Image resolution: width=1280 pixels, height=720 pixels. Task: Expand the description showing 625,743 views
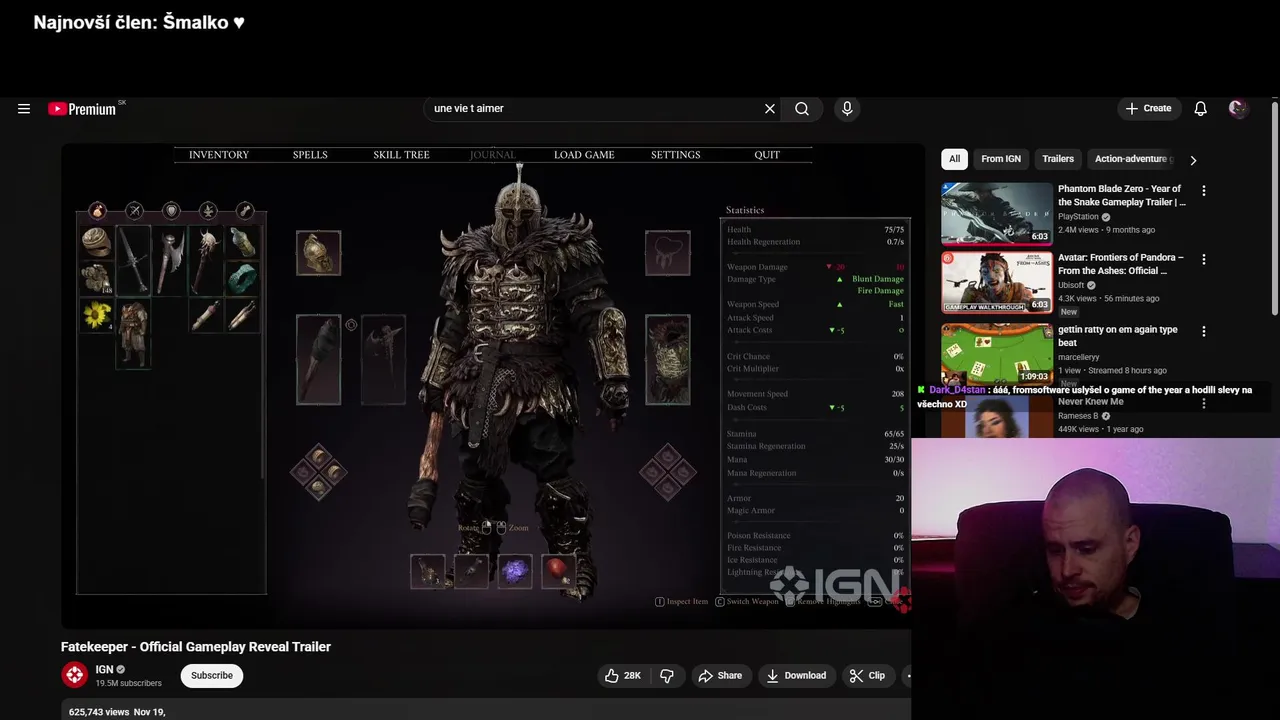(486, 711)
